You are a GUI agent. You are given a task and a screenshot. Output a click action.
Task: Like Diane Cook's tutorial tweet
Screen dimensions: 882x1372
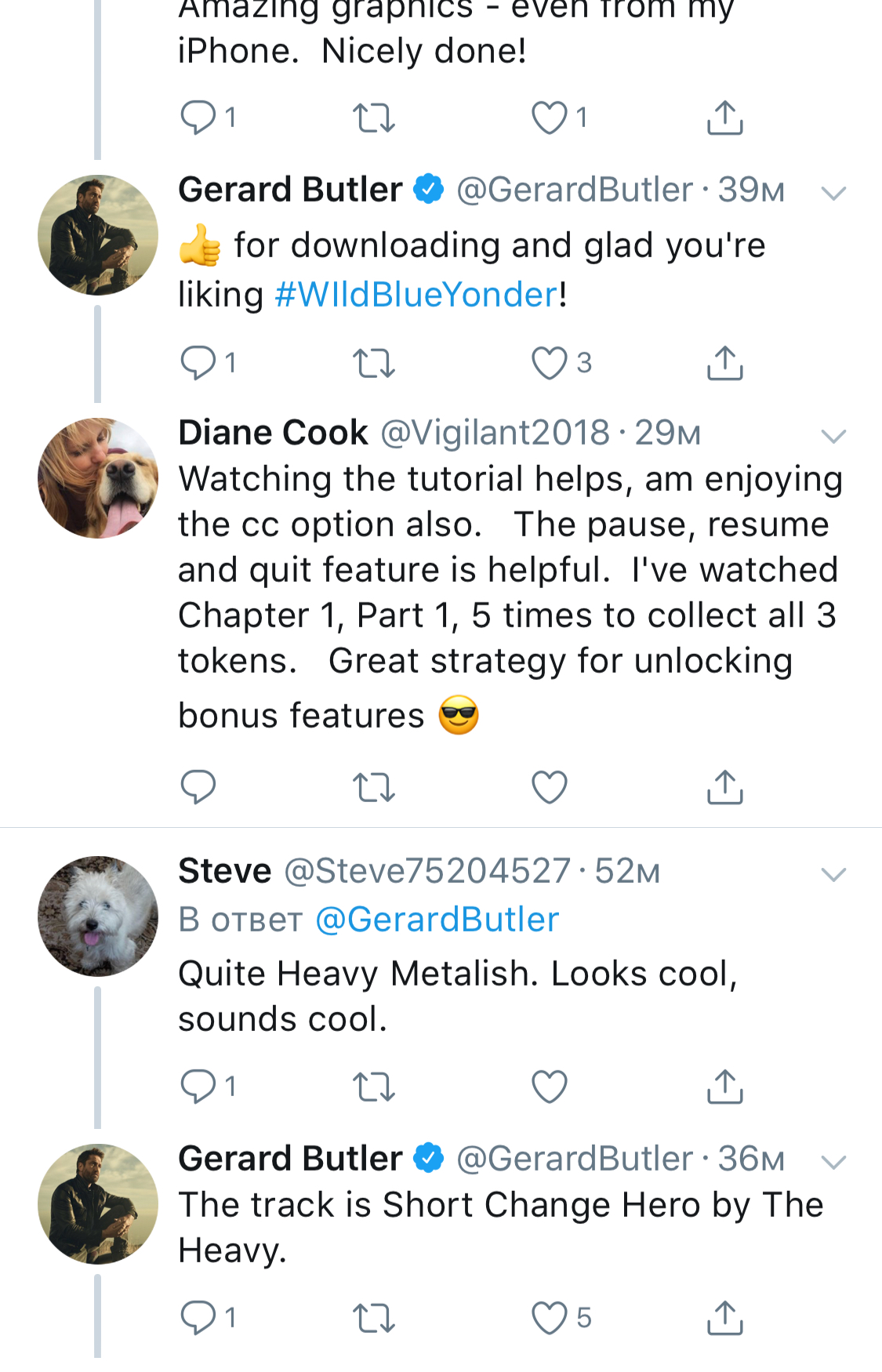pos(550,787)
